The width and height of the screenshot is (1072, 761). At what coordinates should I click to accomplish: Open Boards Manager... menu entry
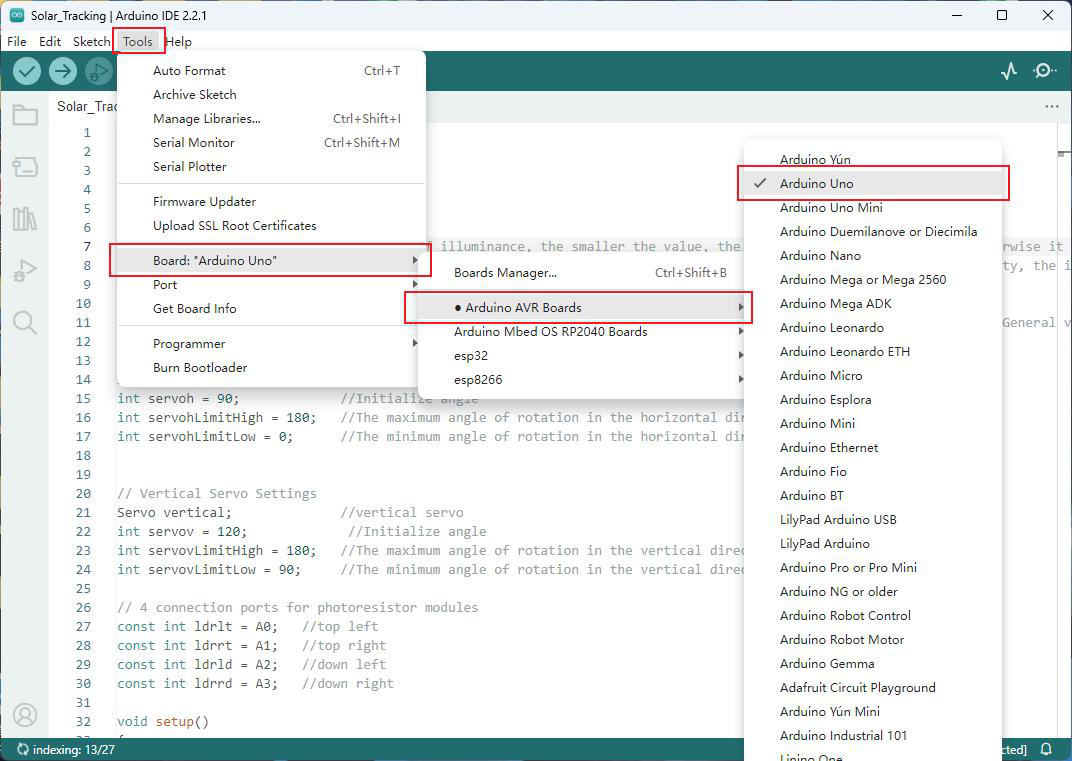coord(582,273)
